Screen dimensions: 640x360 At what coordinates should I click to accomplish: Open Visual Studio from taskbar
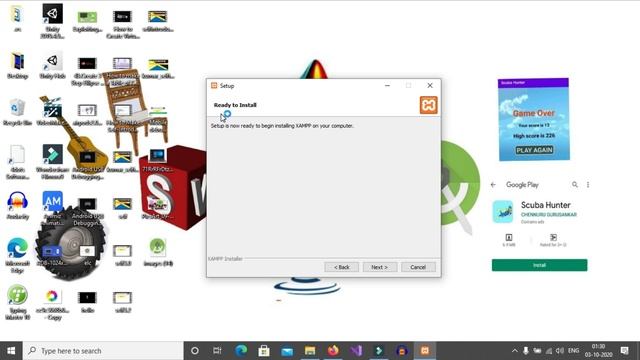(x=356, y=351)
